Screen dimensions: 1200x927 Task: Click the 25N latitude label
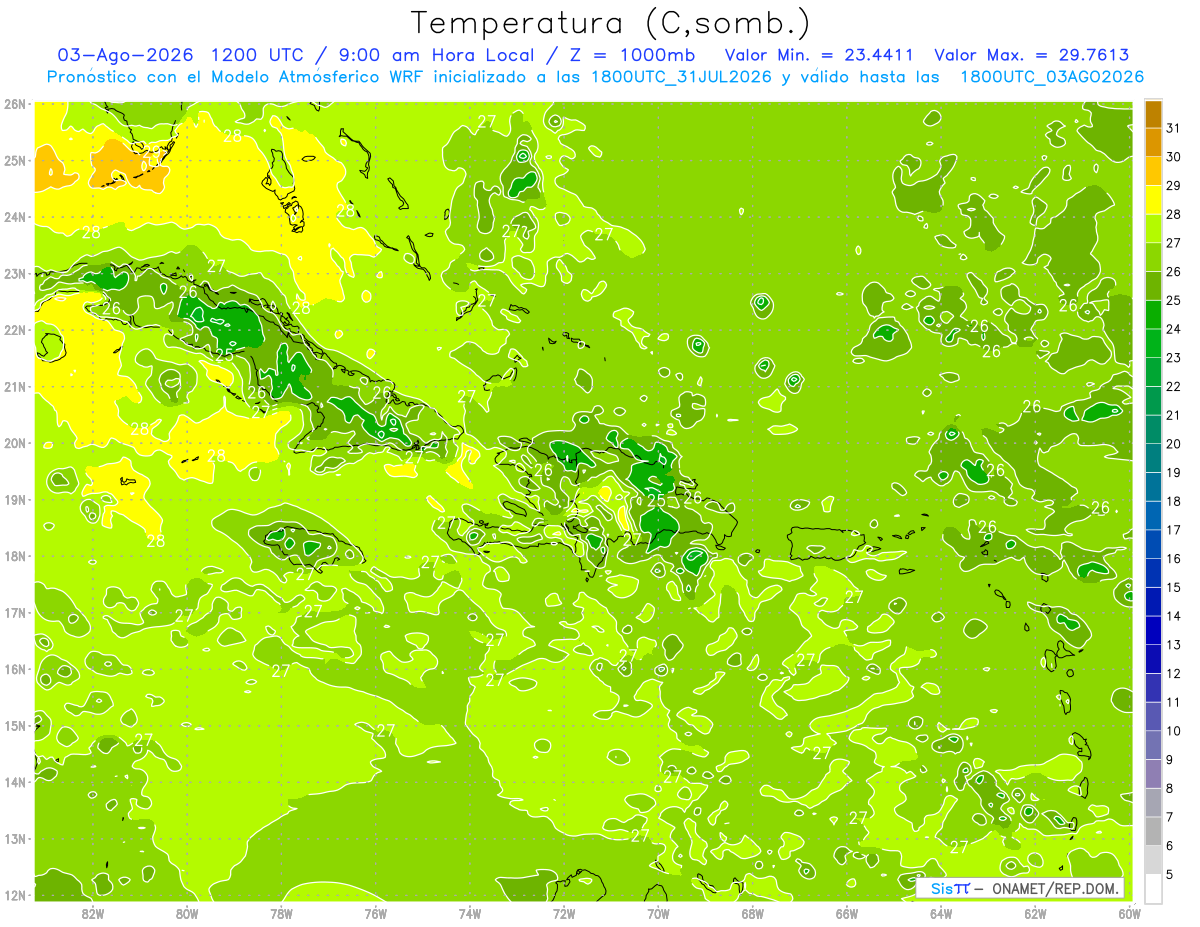click(15, 160)
